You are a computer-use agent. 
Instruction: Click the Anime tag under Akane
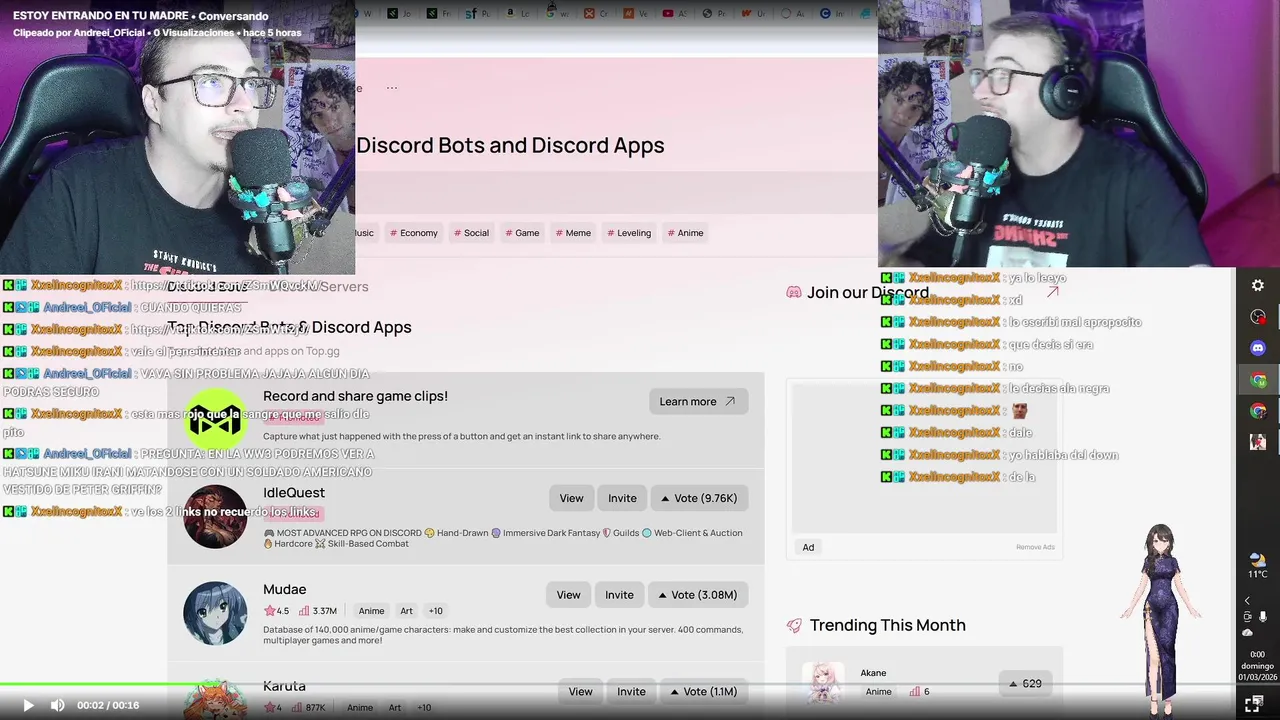coord(878,692)
